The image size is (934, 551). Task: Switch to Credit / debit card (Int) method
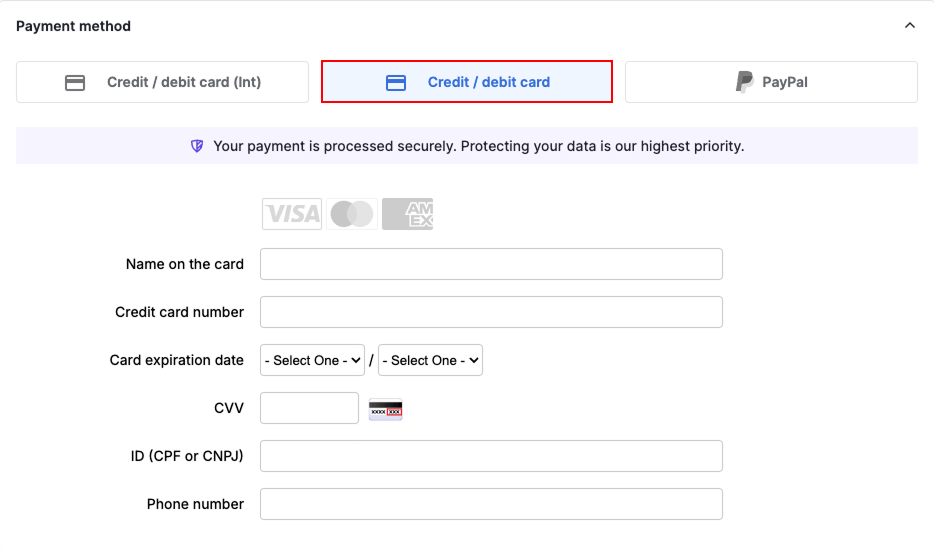162,82
